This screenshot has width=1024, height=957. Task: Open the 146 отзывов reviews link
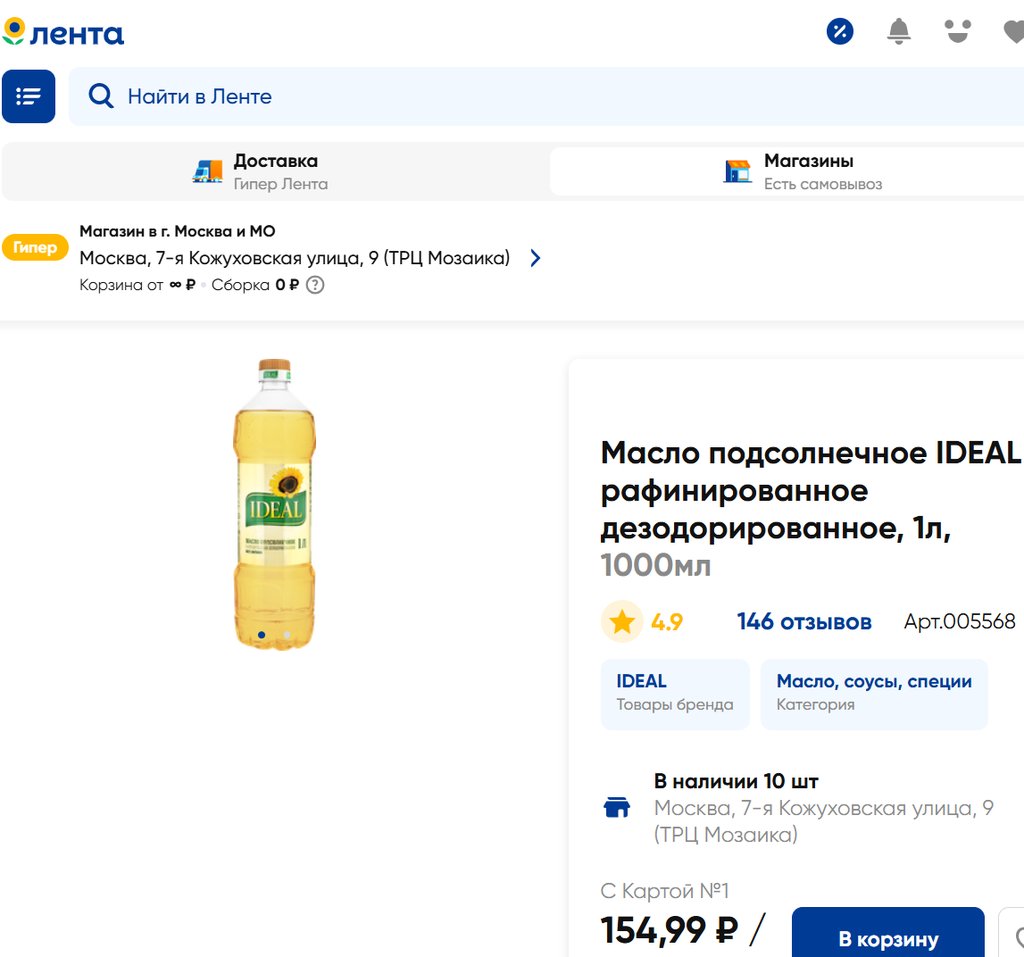point(804,621)
